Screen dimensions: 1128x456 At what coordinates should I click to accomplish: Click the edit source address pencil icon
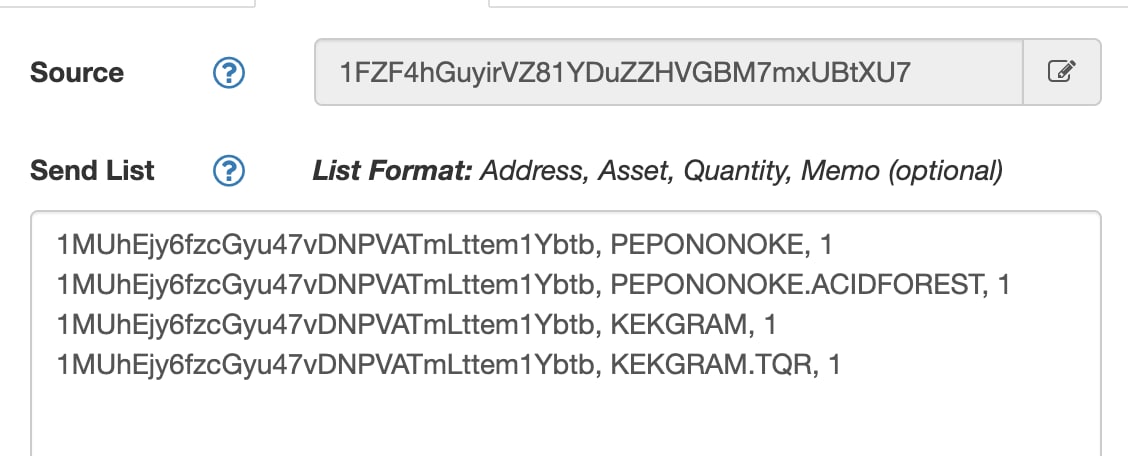click(x=1062, y=72)
